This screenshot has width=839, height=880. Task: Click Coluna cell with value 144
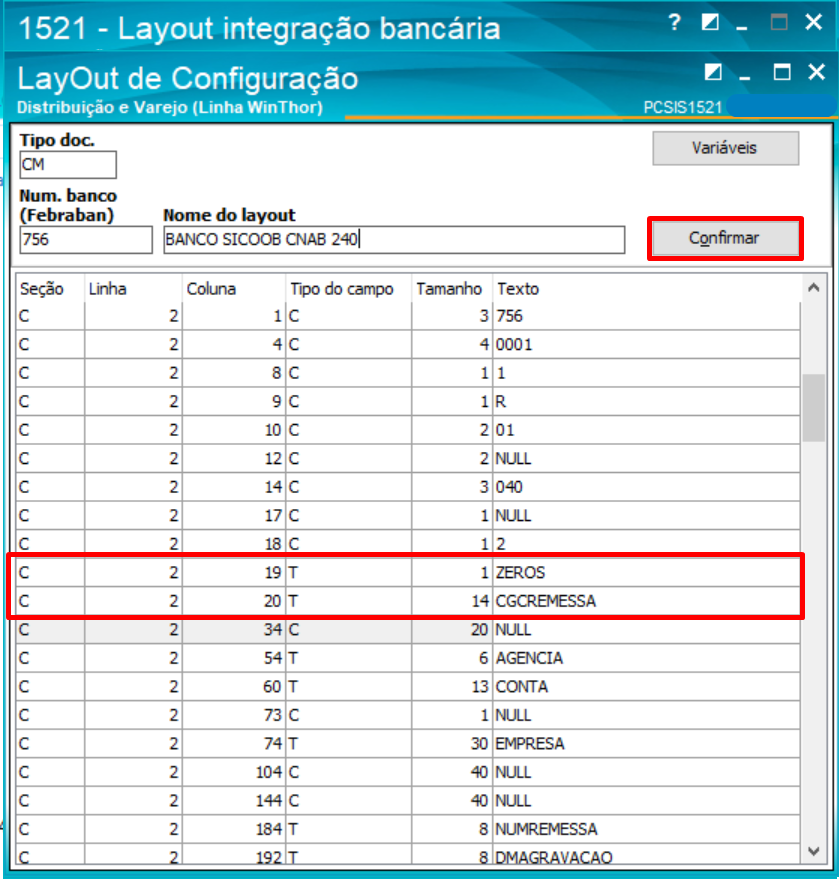coord(233,801)
